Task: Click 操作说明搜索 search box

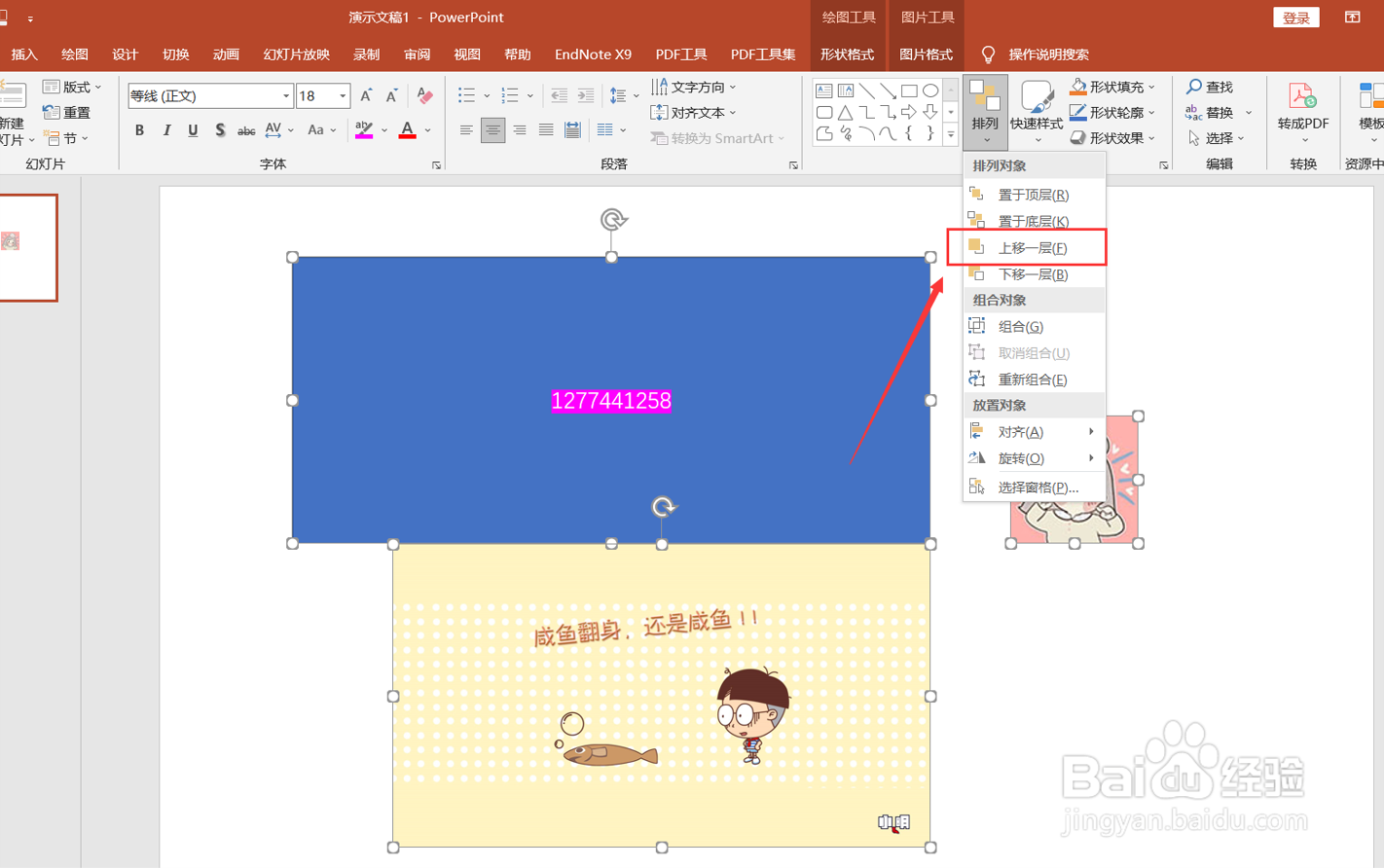Action: (x=1048, y=54)
